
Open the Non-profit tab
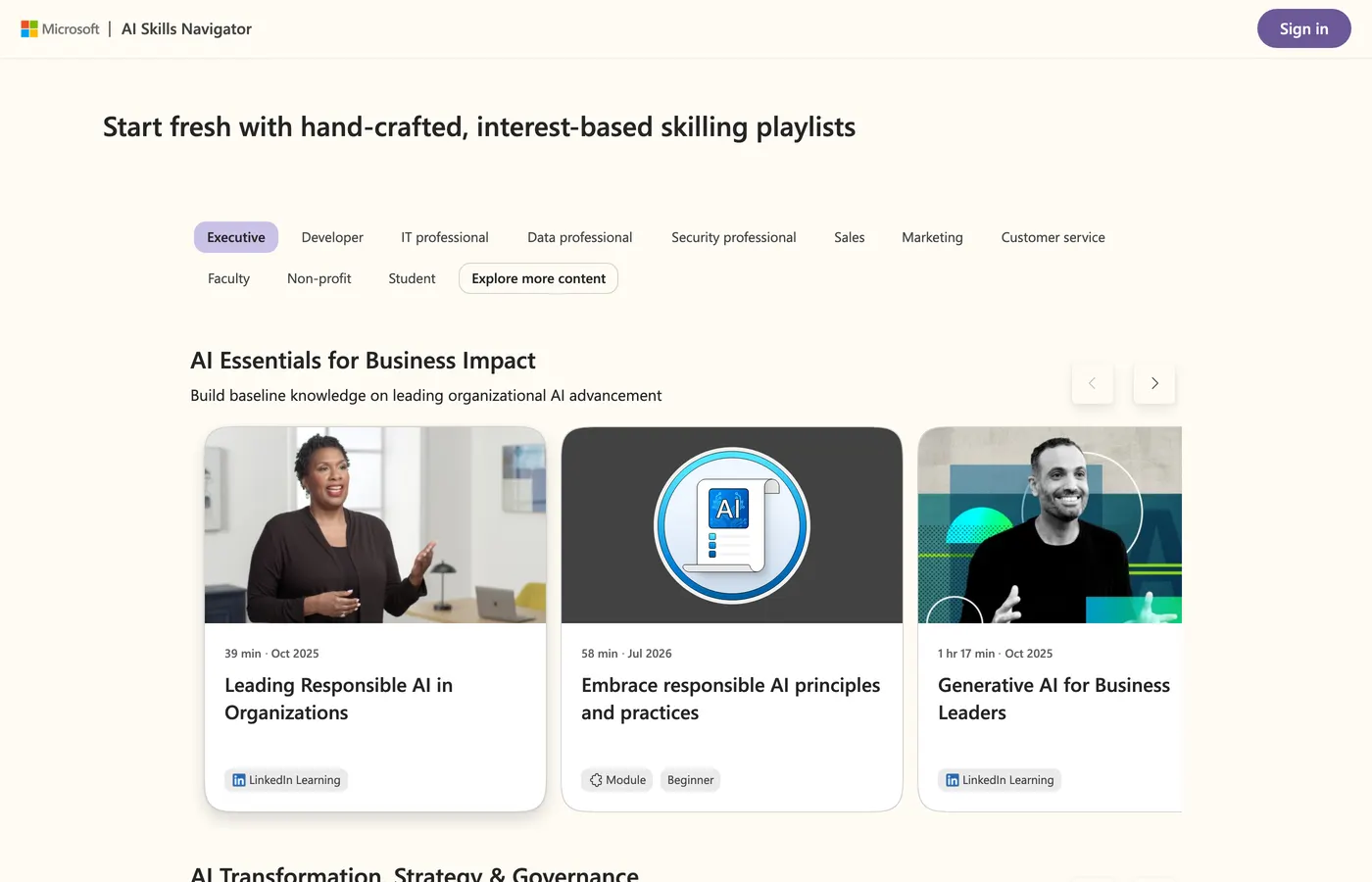pos(318,278)
